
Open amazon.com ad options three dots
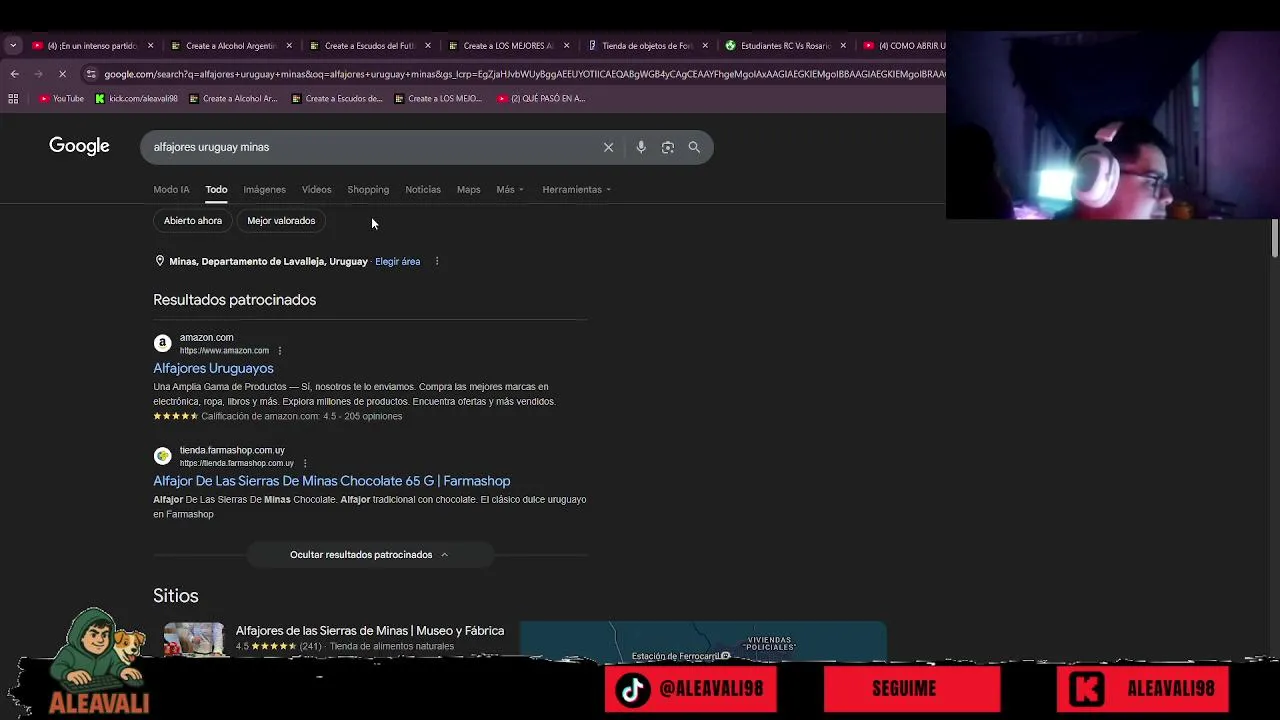pyautogui.click(x=280, y=351)
